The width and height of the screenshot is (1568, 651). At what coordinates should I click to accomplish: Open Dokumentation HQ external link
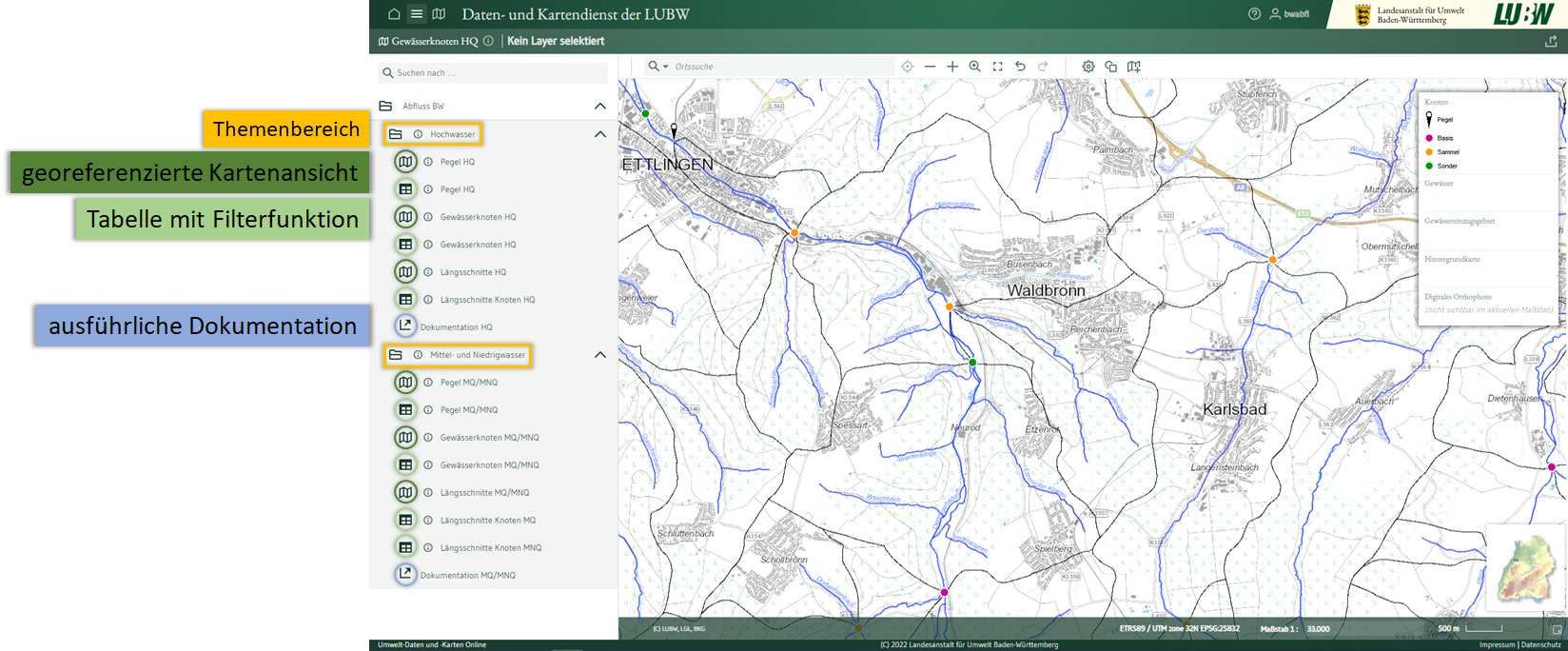tap(405, 326)
